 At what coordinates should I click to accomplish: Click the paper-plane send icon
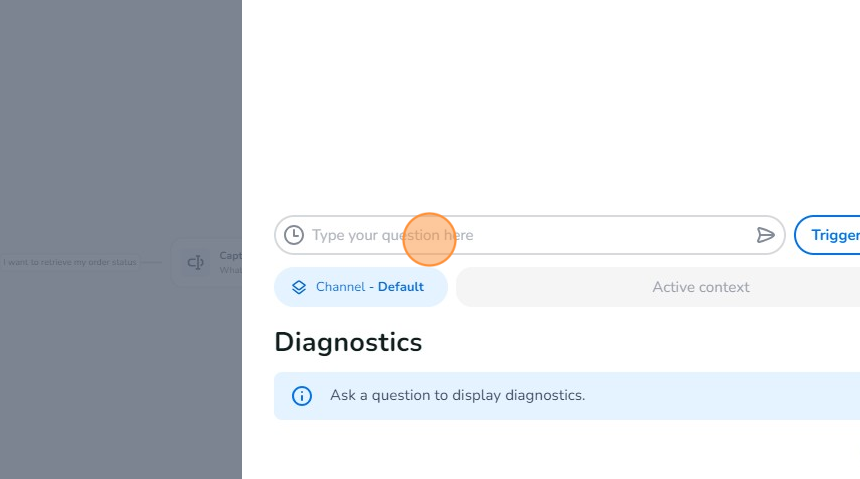[x=766, y=235]
